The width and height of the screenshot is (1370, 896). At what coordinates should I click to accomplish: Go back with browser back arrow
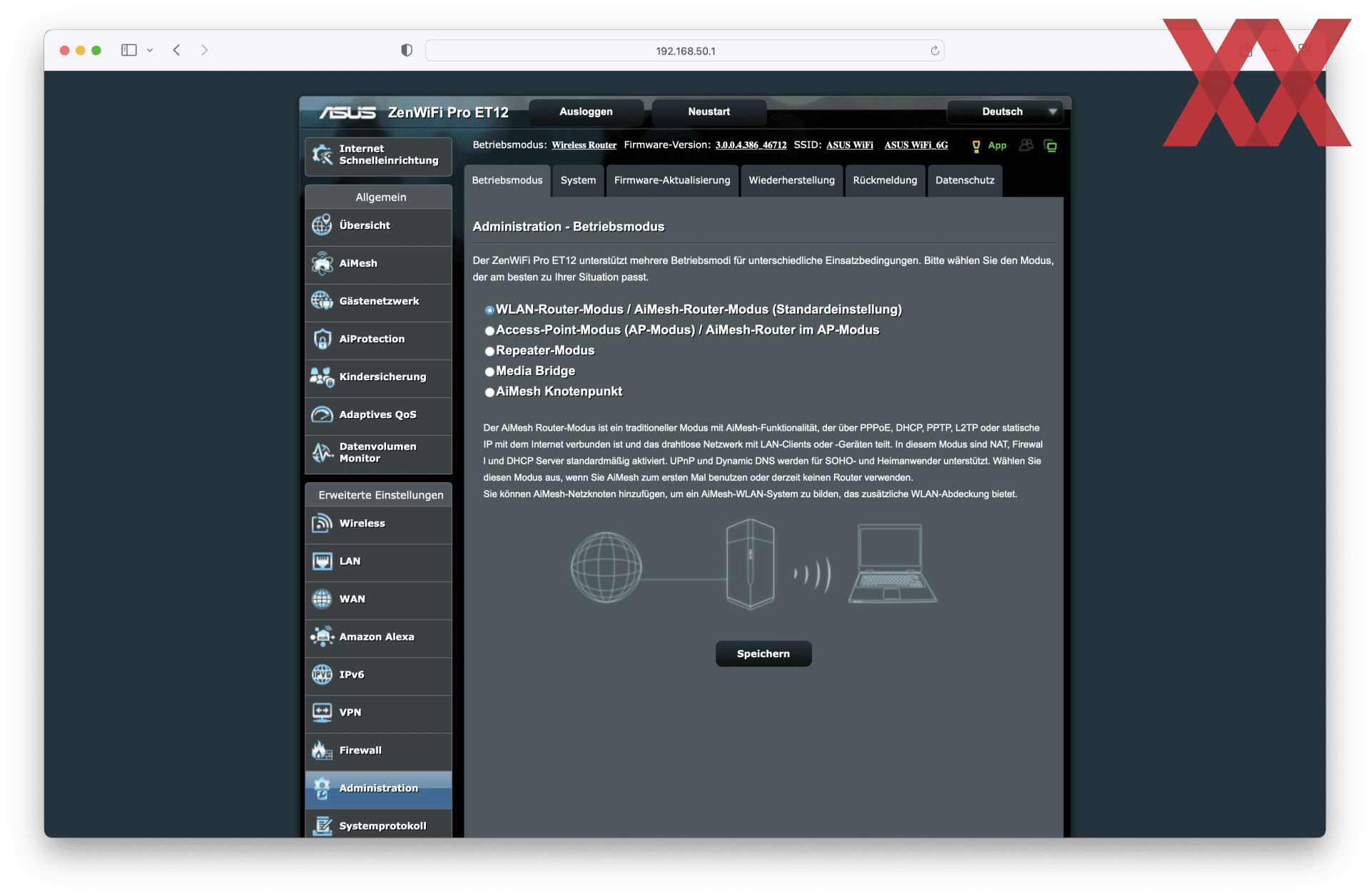(176, 50)
